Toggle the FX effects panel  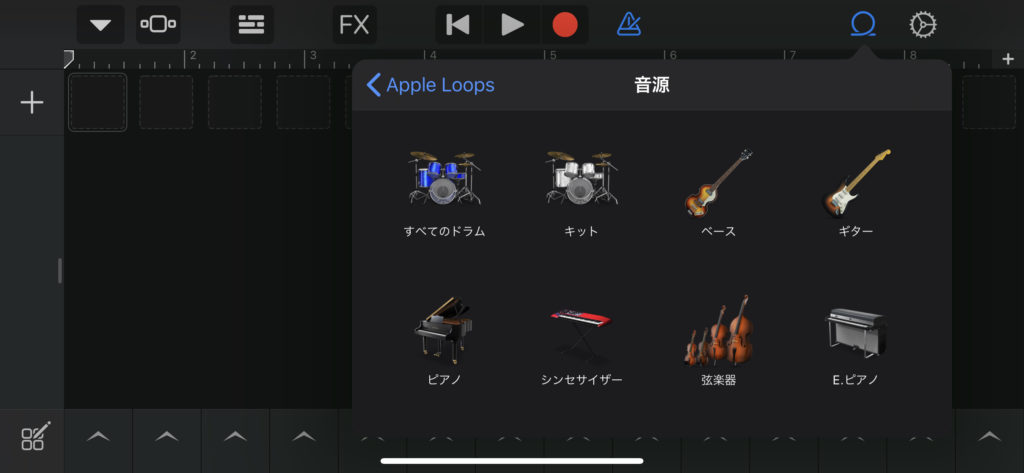(355, 24)
